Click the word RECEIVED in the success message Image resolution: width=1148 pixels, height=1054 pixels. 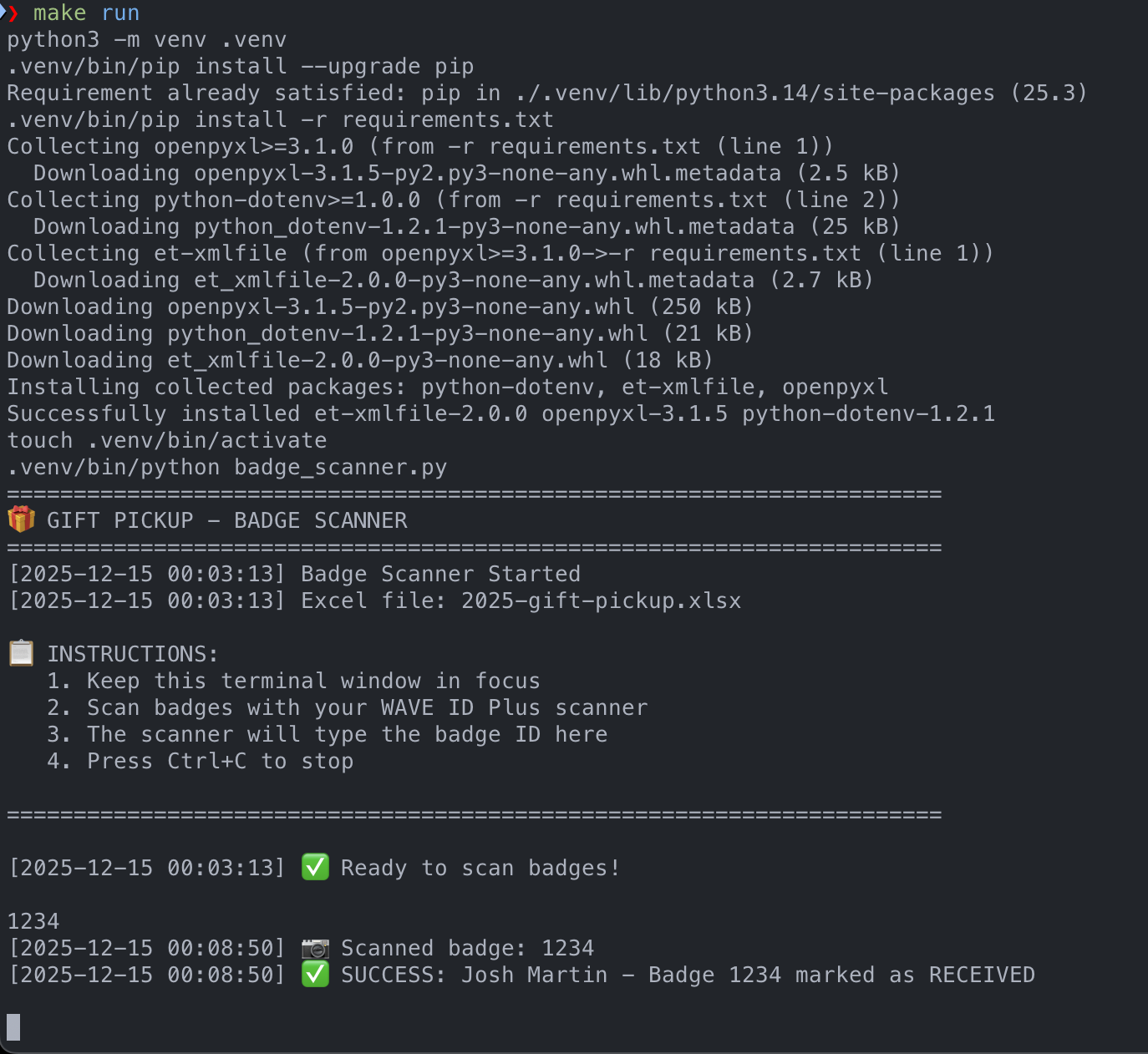[982, 975]
